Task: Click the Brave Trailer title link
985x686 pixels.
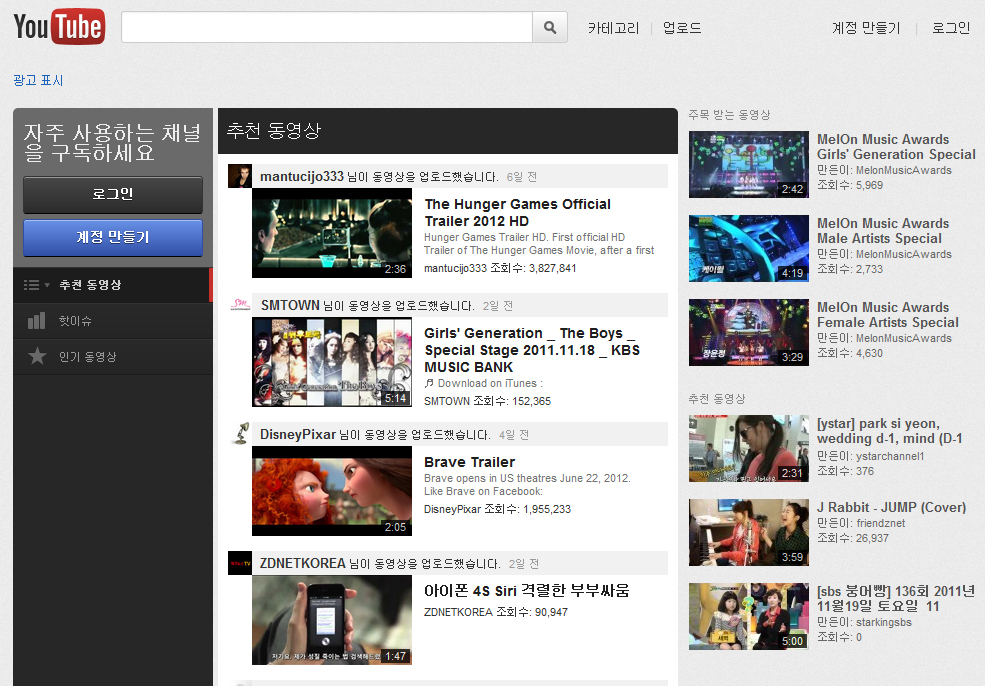Action: pyautogui.click(x=469, y=462)
